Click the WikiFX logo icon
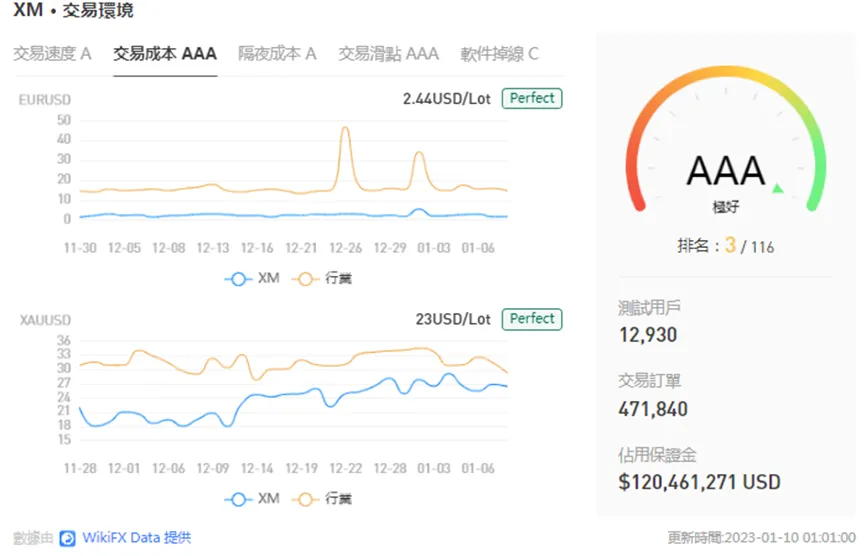Screen dimensions: 866x556 click(67, 538)
